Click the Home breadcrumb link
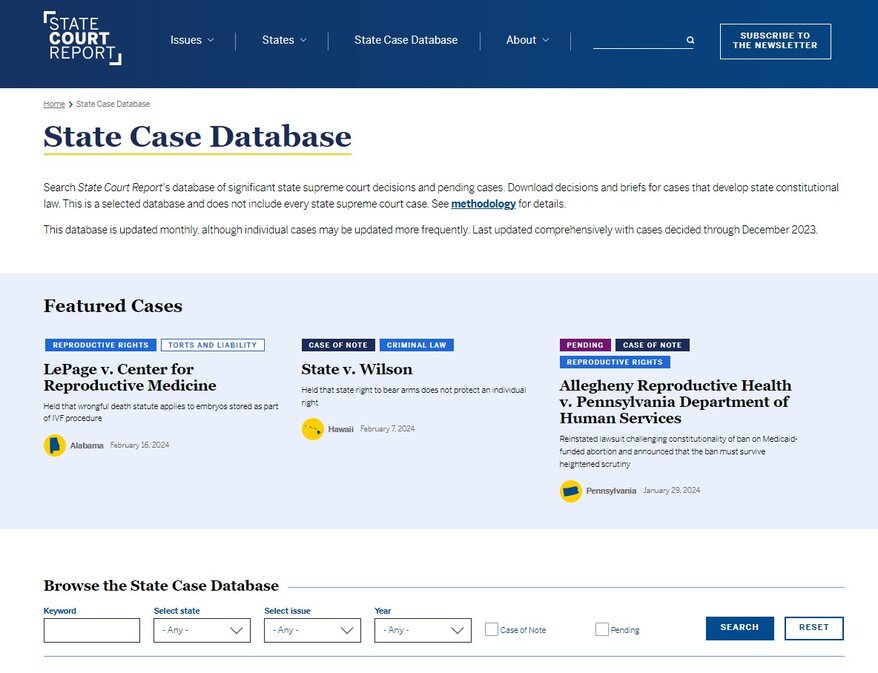The image size is (878, 673). tap(53, 103)
